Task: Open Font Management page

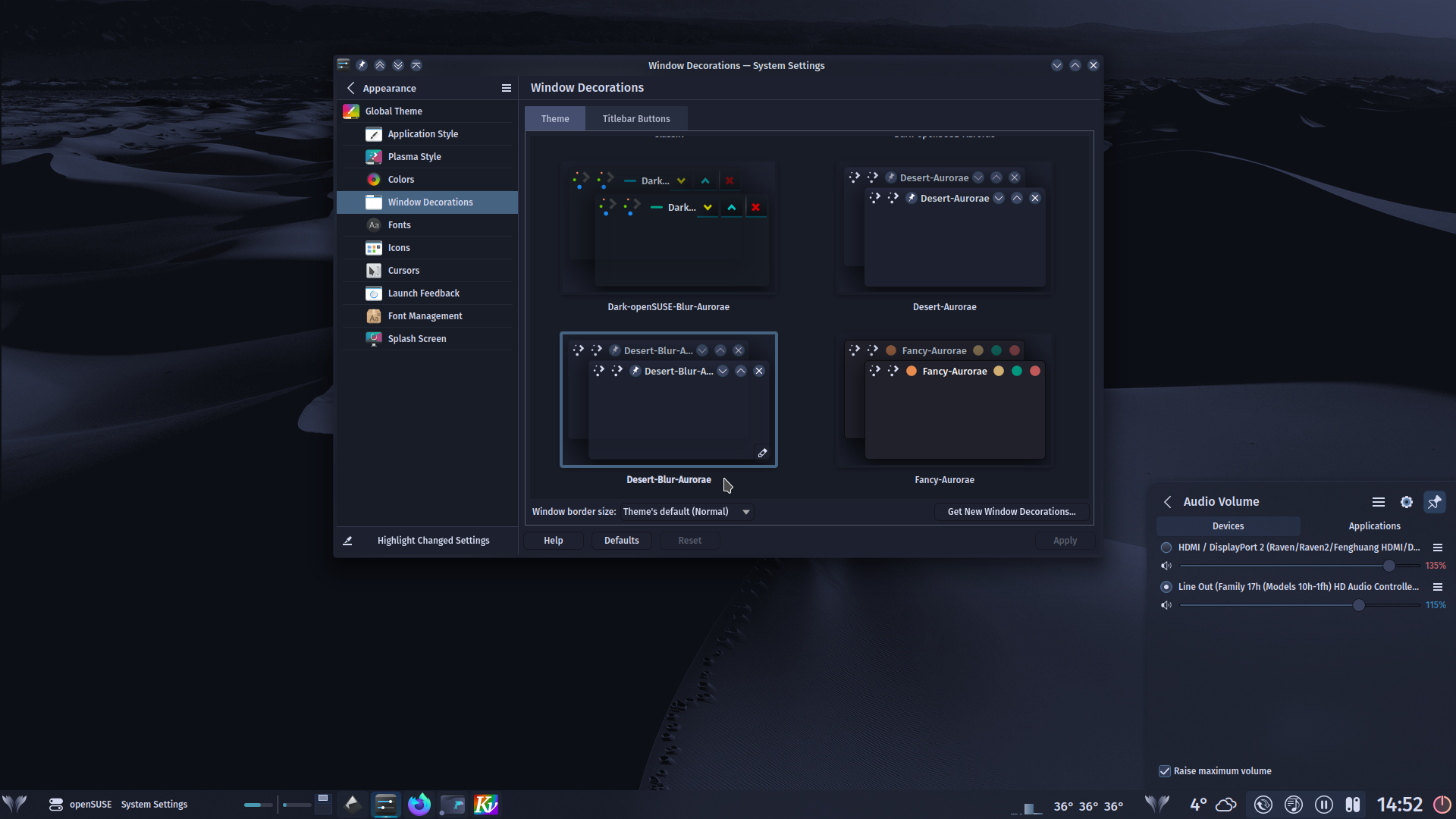Action: [x=428, y=316]
